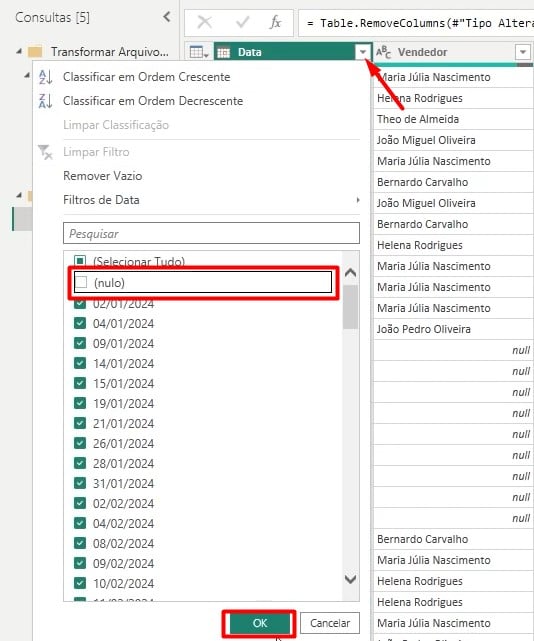The image size is (534, 641).
Task: Select Limpar Classificação menu entry
Action: tap(116, 125)
